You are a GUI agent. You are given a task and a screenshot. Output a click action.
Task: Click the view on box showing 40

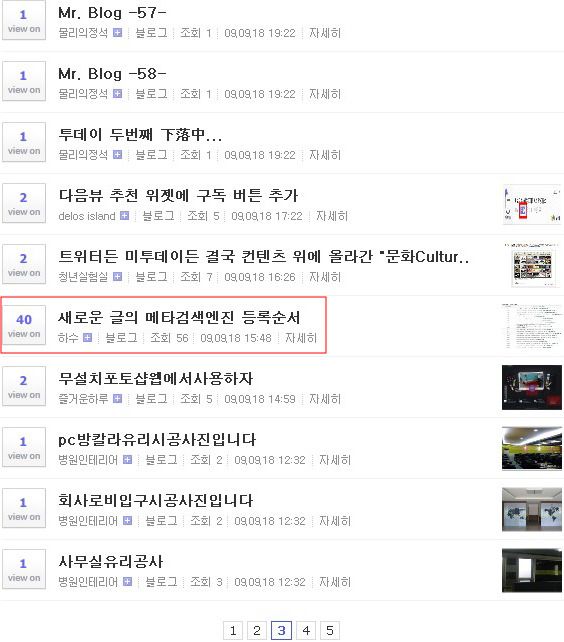point(24,325)
